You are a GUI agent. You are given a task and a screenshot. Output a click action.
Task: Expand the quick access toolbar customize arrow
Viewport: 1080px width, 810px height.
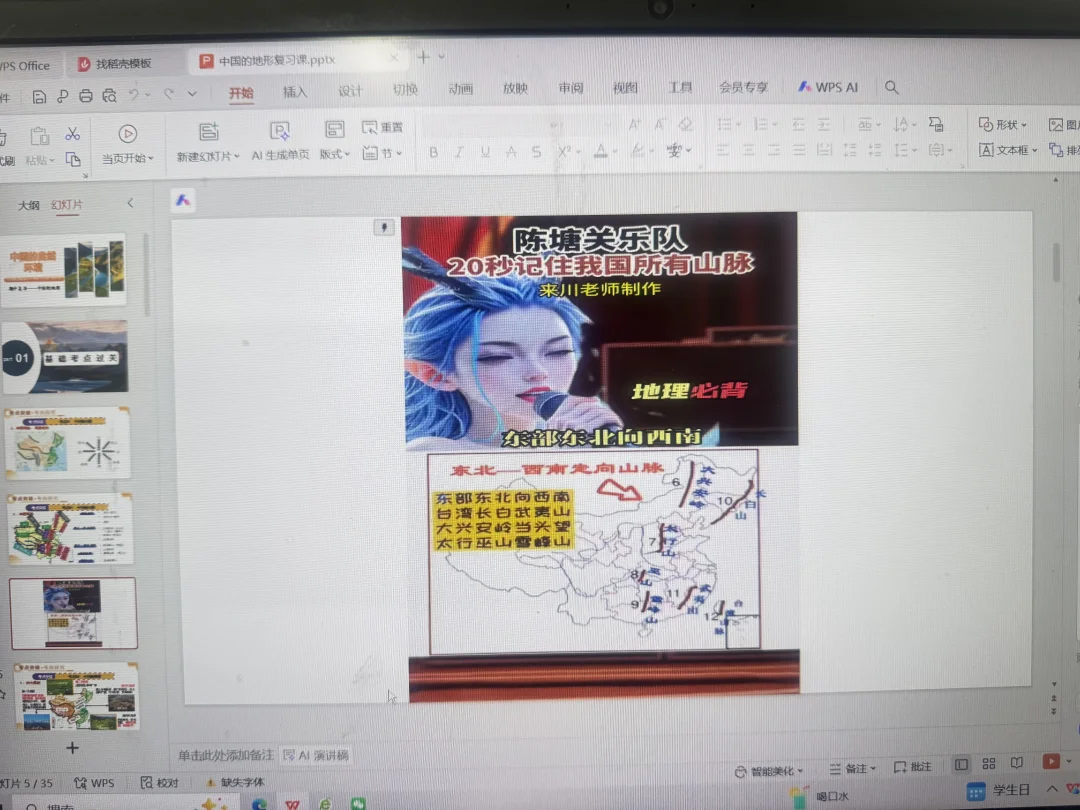192,94
